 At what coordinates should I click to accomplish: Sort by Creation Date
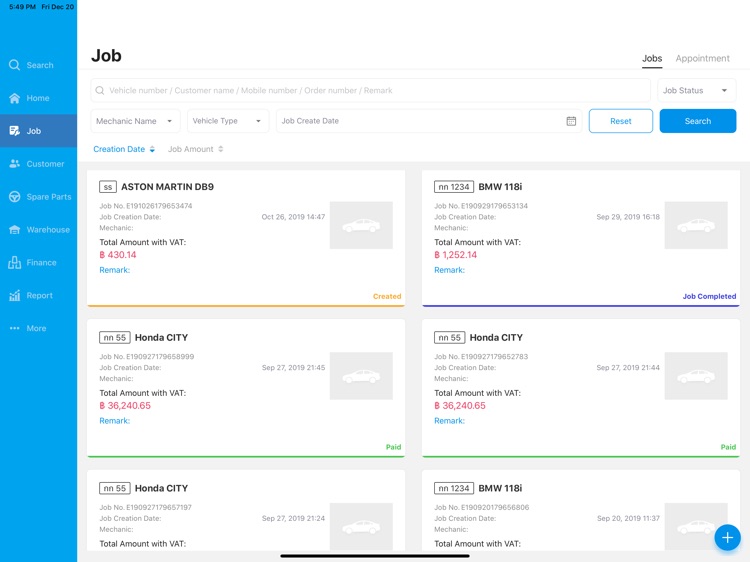click(124, 149)
